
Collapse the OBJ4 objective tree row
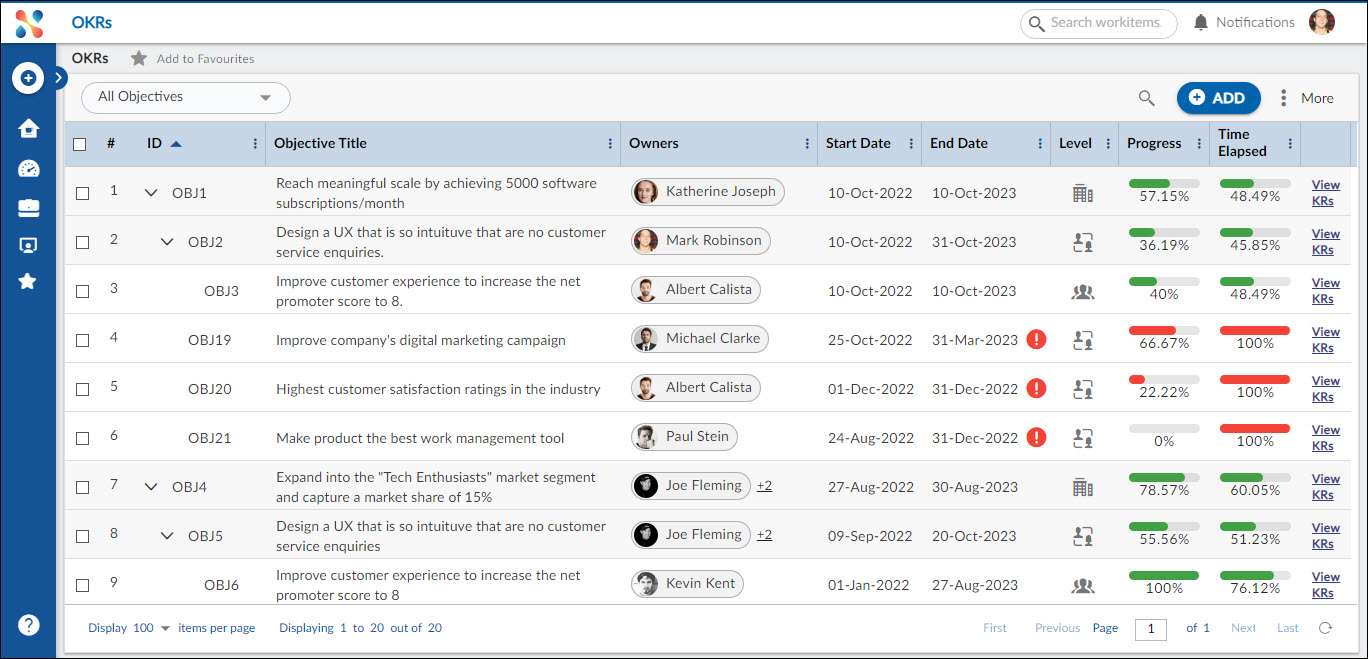pyautogui.click(x=151, y=487)
